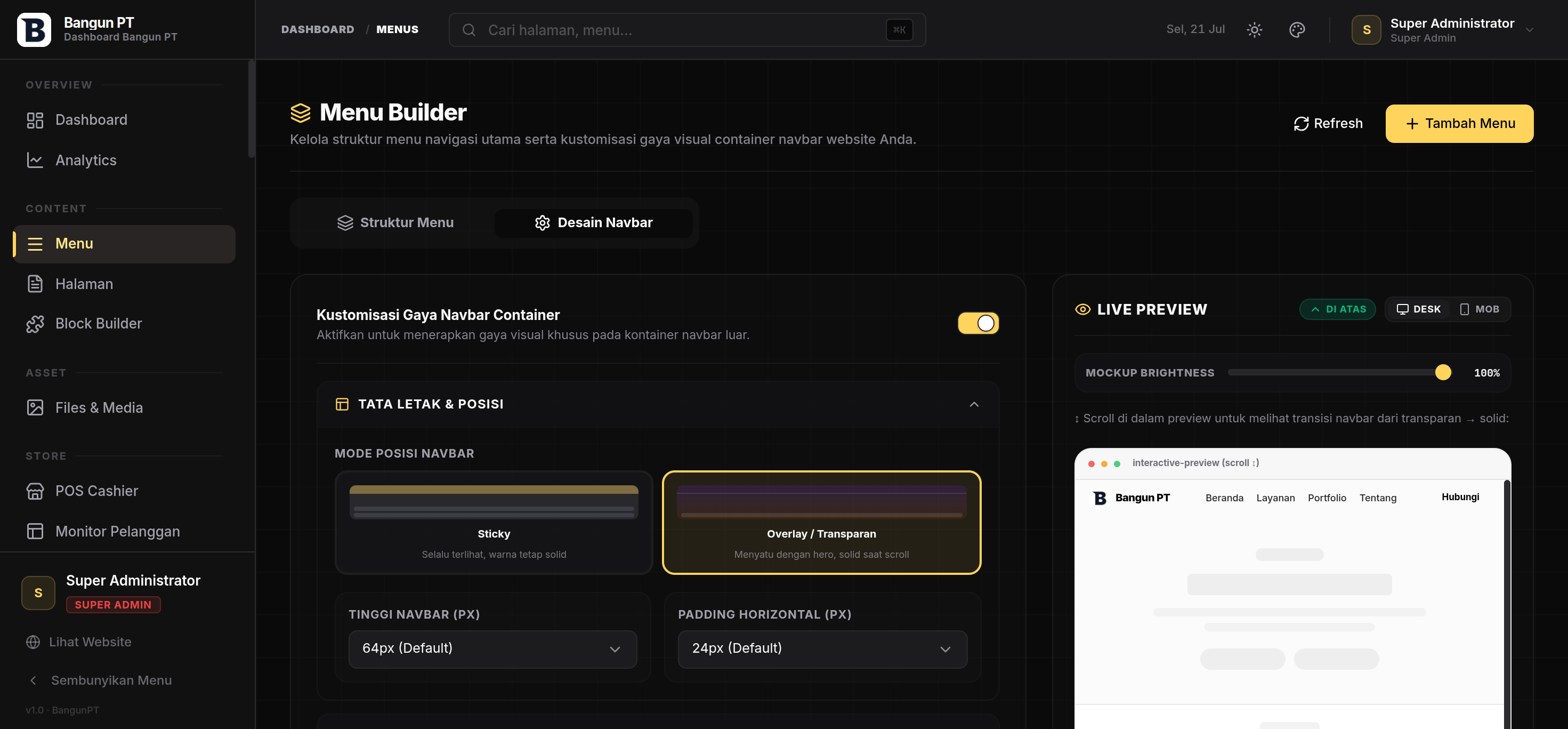
Task: Click the Refresh button
Action: pos(1328,124)
